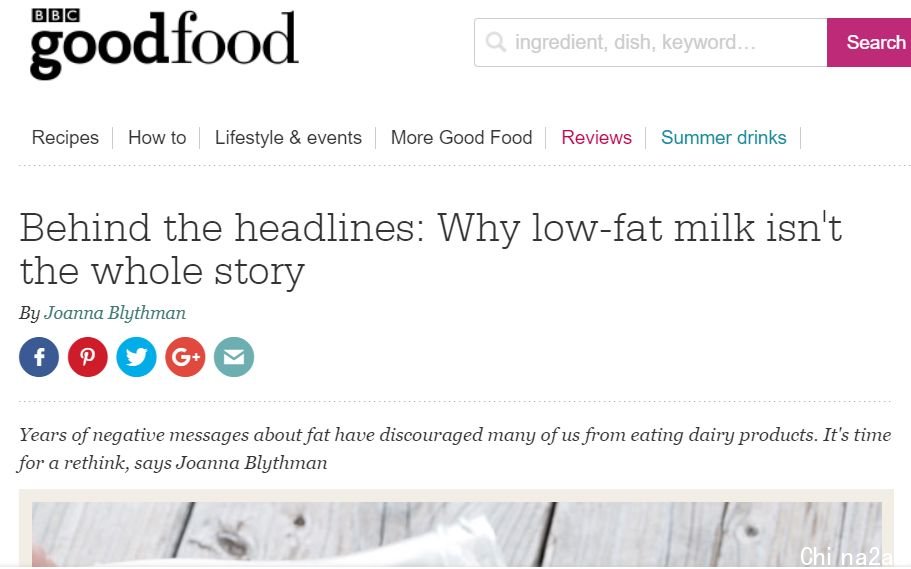
Task: Open Summer drinks section
Action: click(x=723, y=138)
